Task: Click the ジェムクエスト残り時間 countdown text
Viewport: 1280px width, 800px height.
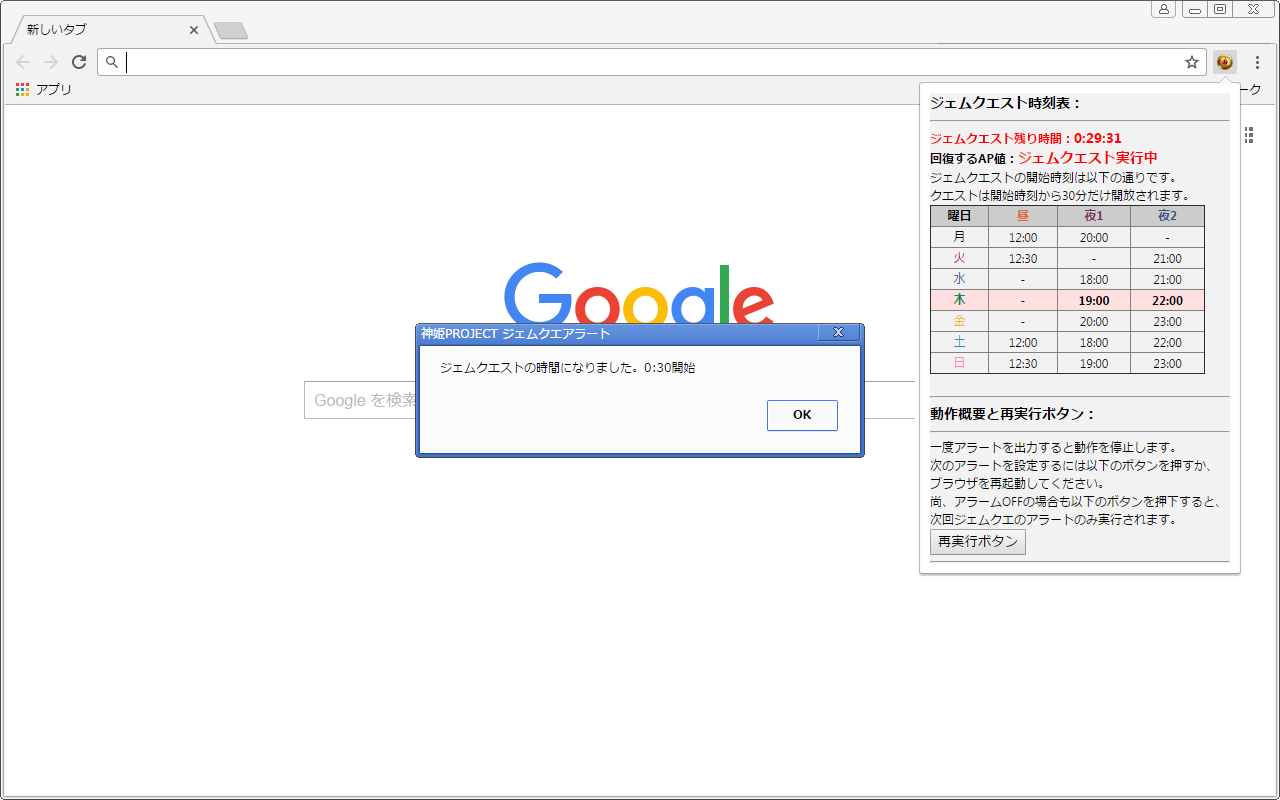Action: click(1026, 139)
